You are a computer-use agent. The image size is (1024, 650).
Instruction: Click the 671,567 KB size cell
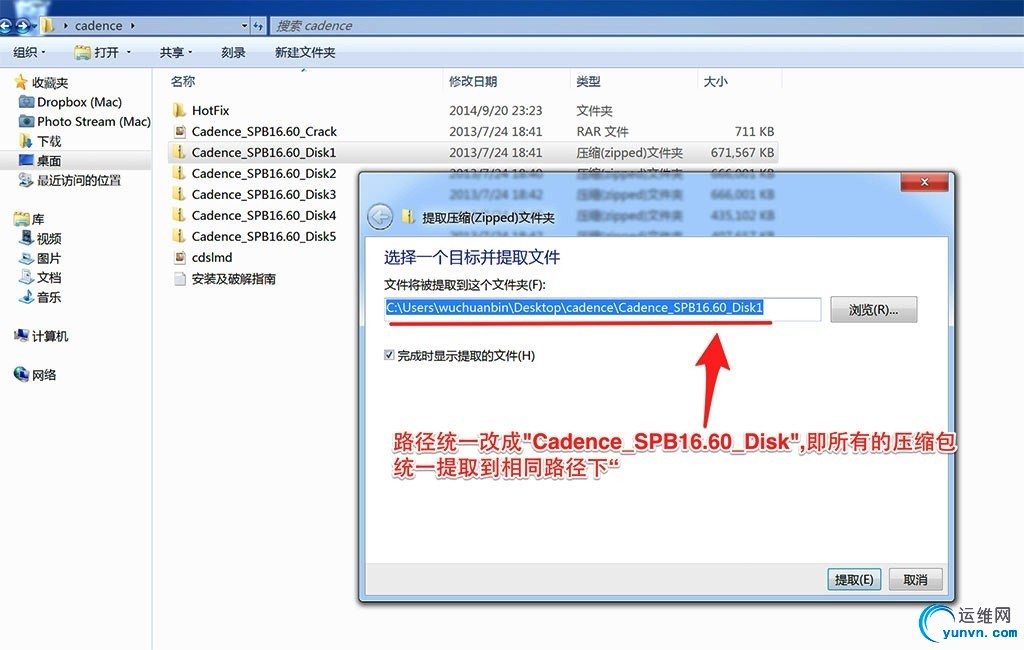pyautogui.click(x=743, y=152)
